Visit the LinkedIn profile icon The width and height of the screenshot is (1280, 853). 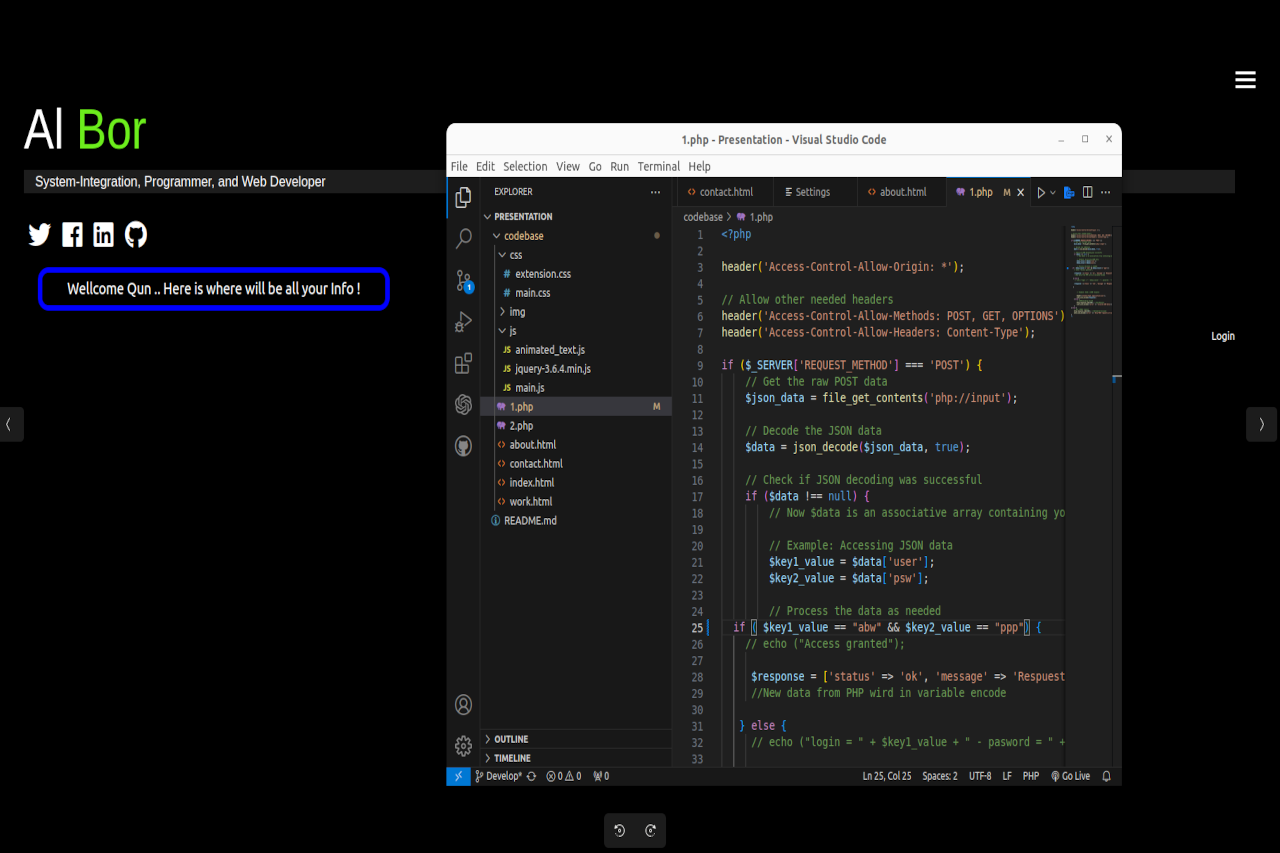pyautogui.click(x=104, y=235)
